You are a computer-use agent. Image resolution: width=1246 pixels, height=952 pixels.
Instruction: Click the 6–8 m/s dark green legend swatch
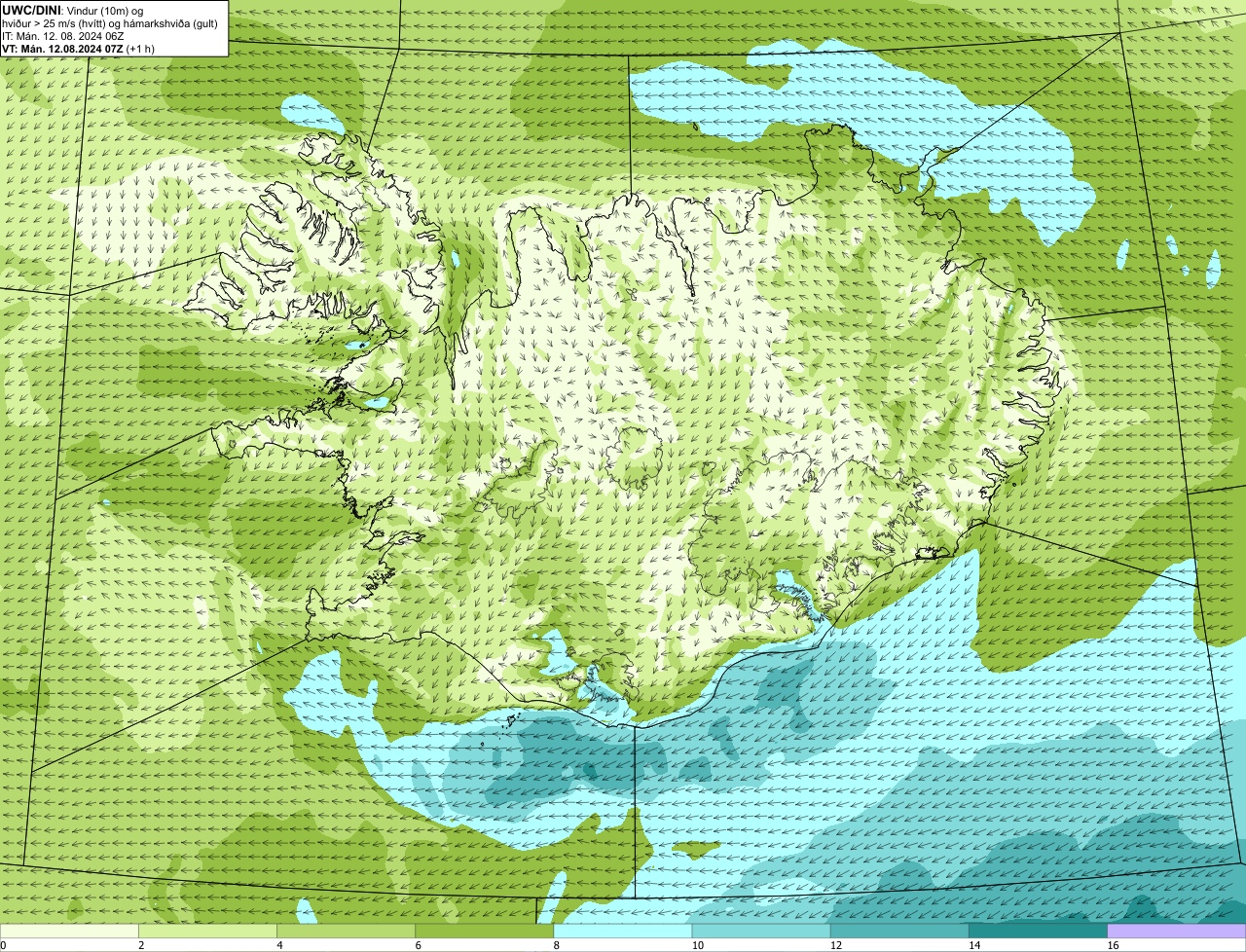(x=485, y=931)
